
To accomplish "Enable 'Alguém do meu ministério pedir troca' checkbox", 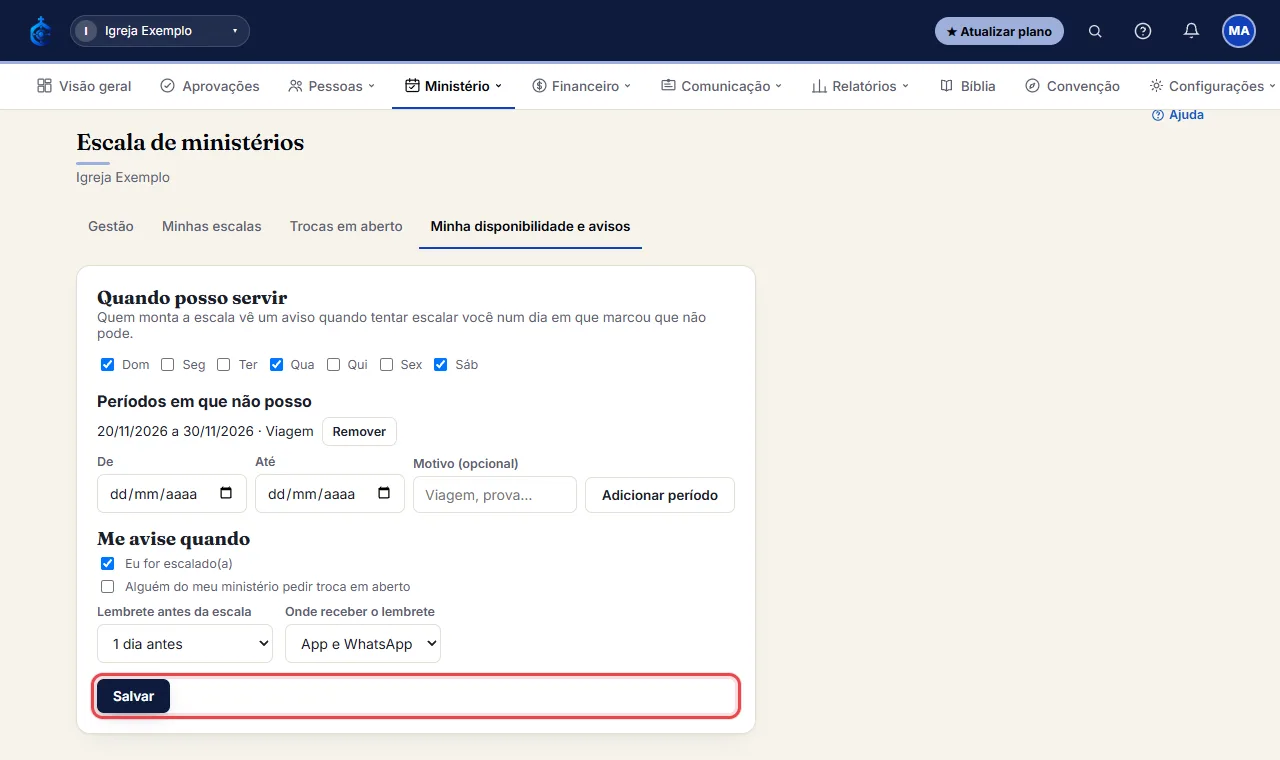I will [108, 587].
